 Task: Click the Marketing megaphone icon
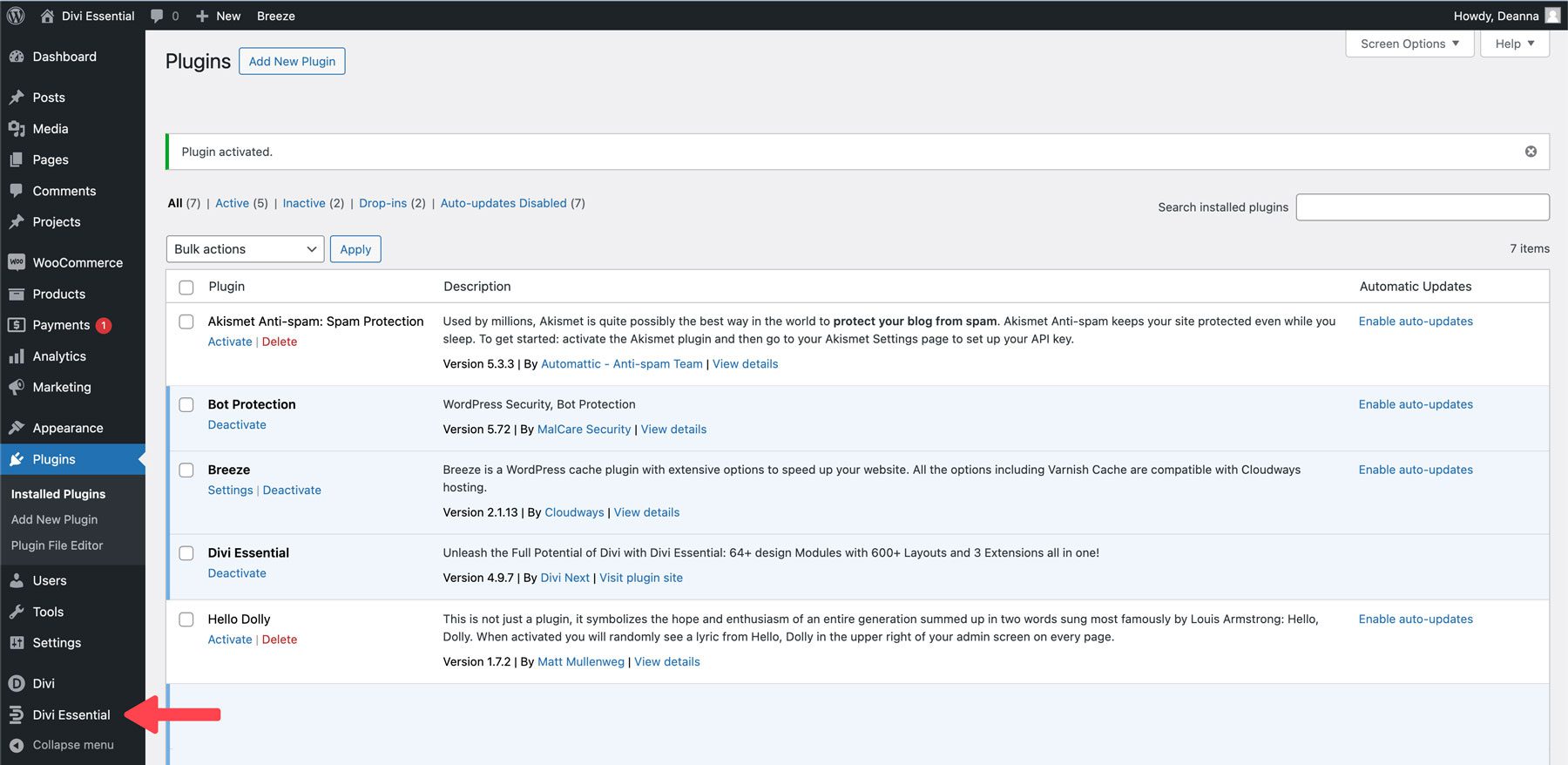(x=17, y=387)
